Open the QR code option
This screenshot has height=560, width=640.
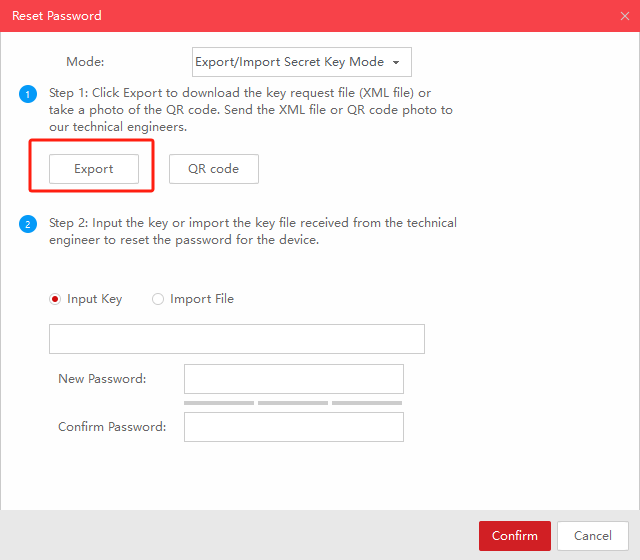point(213,169)
